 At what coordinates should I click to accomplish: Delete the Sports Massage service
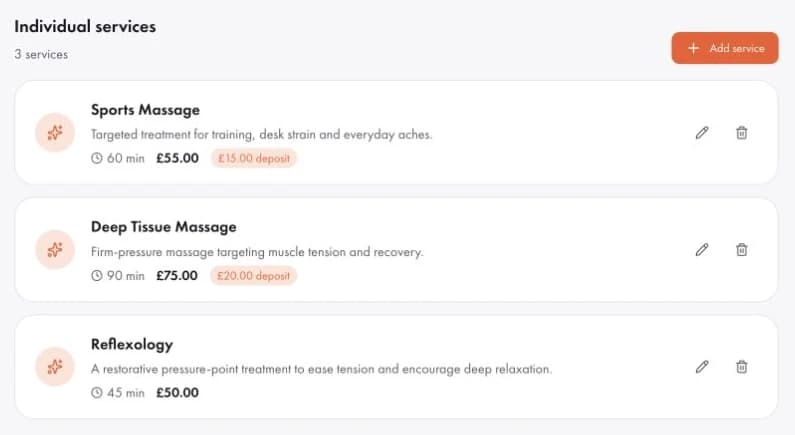click(x=741, y=133)
